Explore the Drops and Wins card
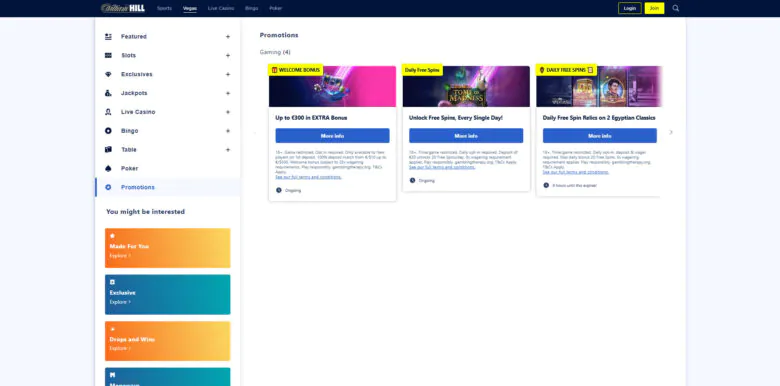This screenshot has height=386, width=780. [120, 348]
